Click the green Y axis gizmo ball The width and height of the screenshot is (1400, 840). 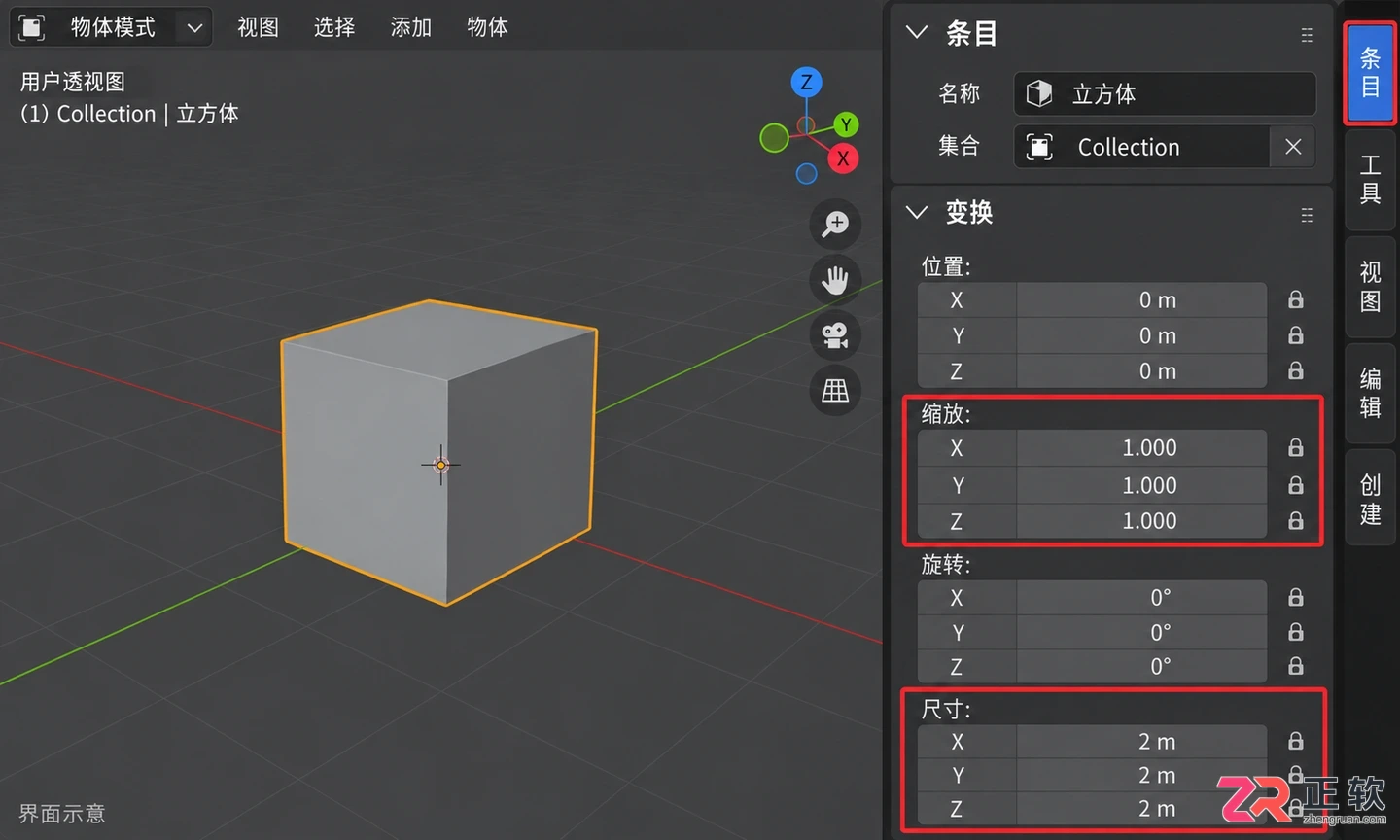846,124
